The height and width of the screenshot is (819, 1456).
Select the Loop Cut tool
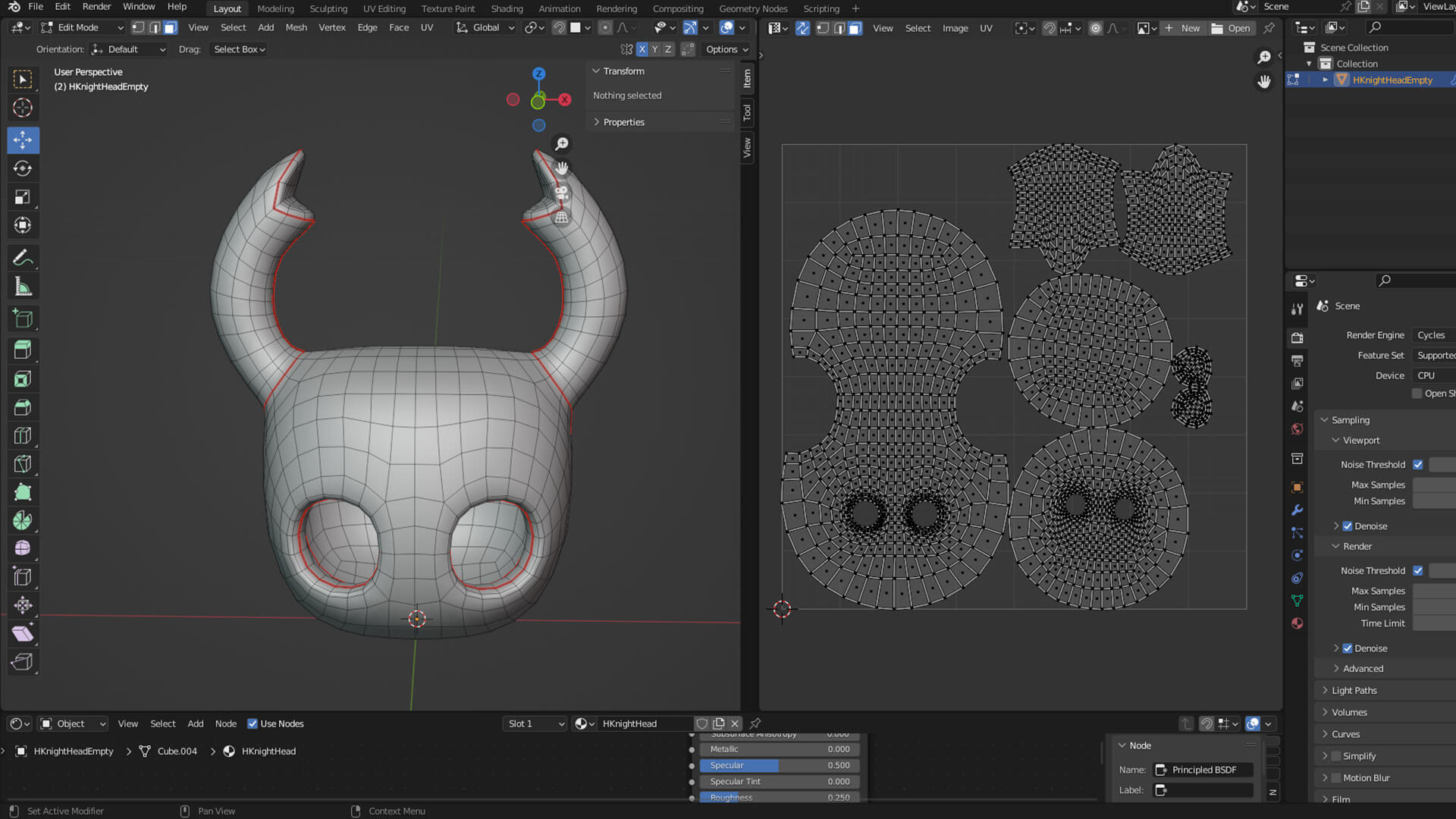23,435
